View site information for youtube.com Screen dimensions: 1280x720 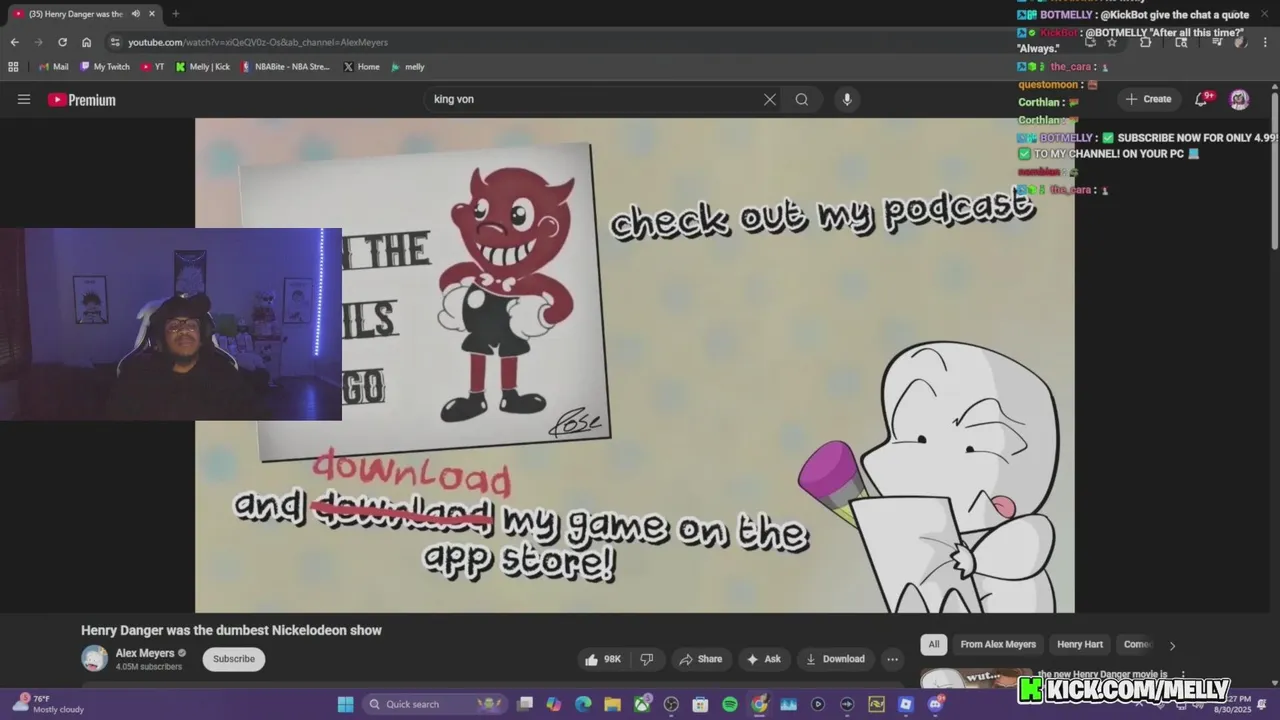[x=115, y=42]
